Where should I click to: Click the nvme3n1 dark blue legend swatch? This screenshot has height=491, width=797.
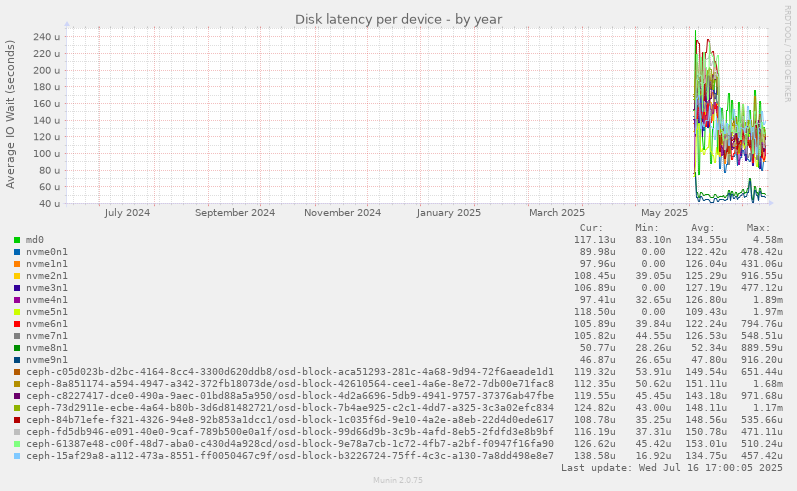click(x=17, y=288)
